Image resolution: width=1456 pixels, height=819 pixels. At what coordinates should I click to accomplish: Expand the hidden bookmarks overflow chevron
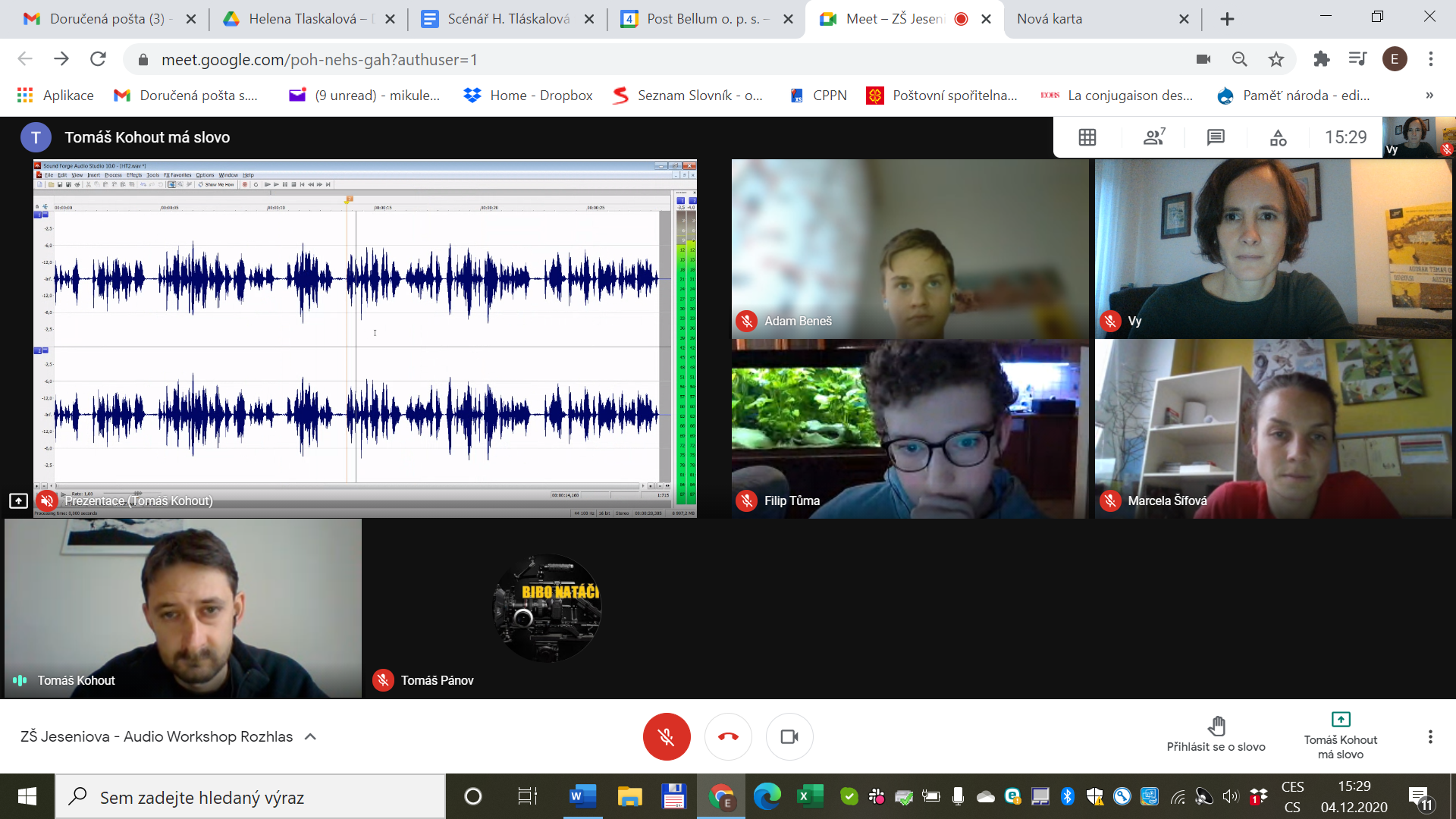1429,96
